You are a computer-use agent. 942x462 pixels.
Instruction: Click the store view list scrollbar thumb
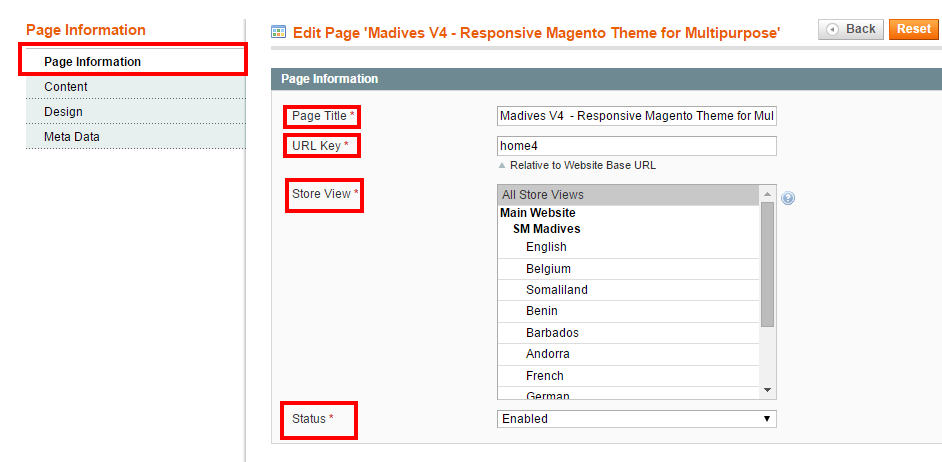(767, 264)
